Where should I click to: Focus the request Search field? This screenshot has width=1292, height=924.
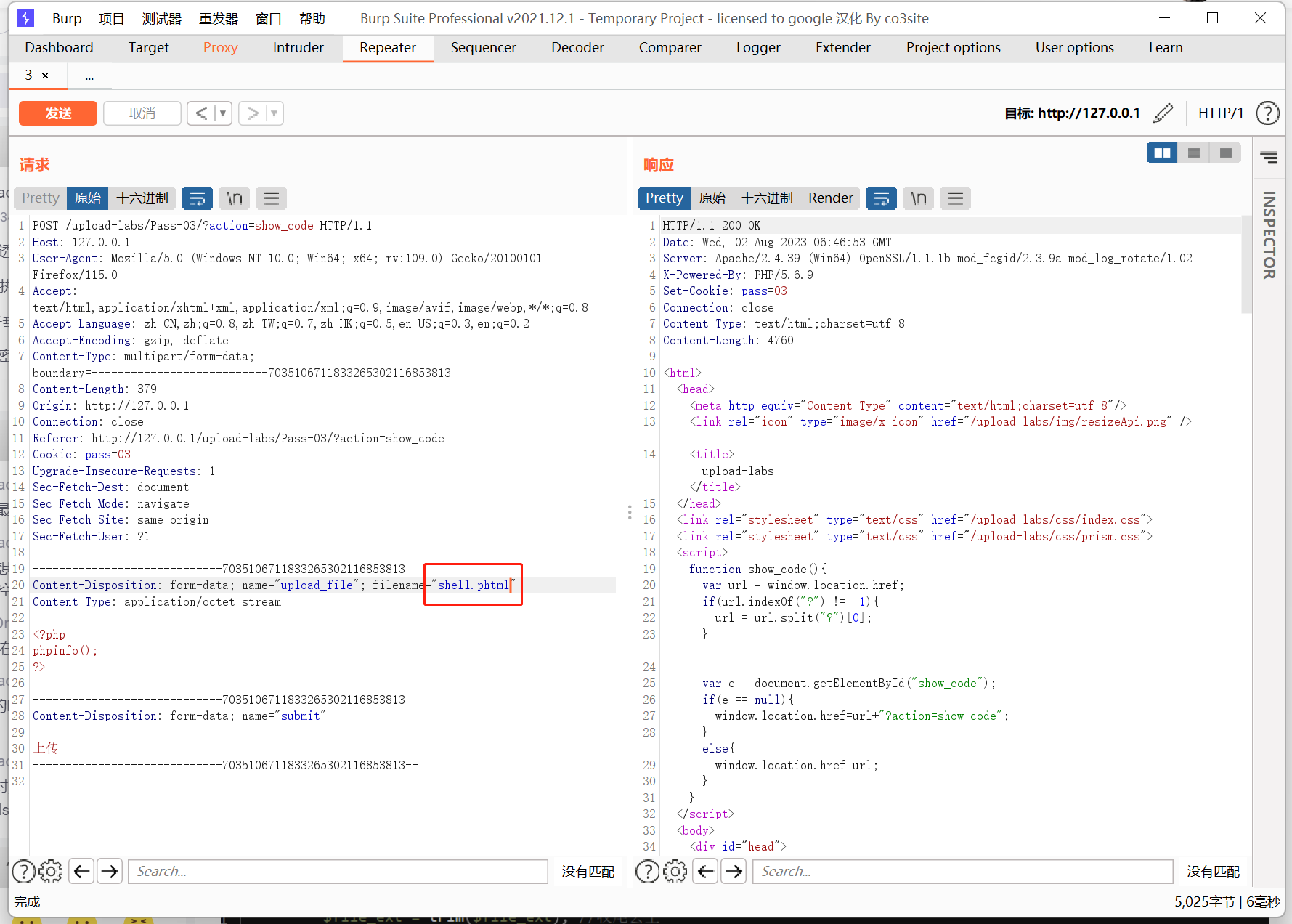338,871
